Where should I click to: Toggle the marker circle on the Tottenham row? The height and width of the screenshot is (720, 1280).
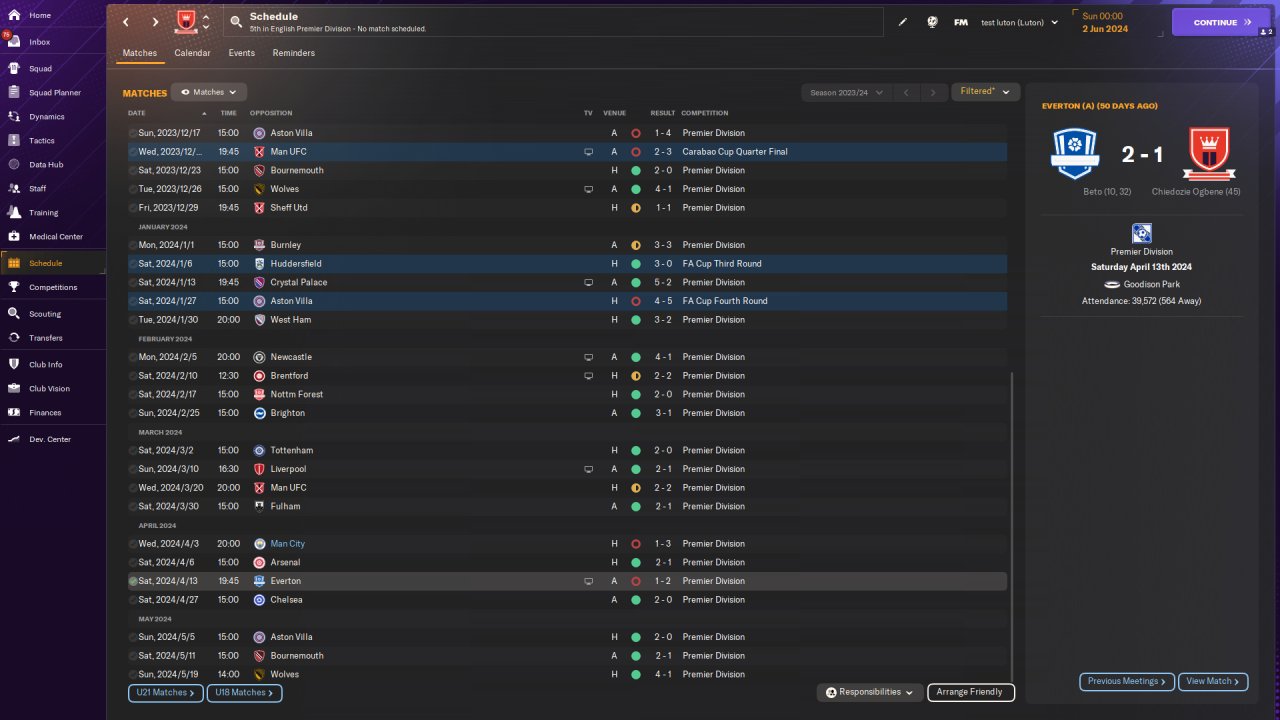pos(133,451)
